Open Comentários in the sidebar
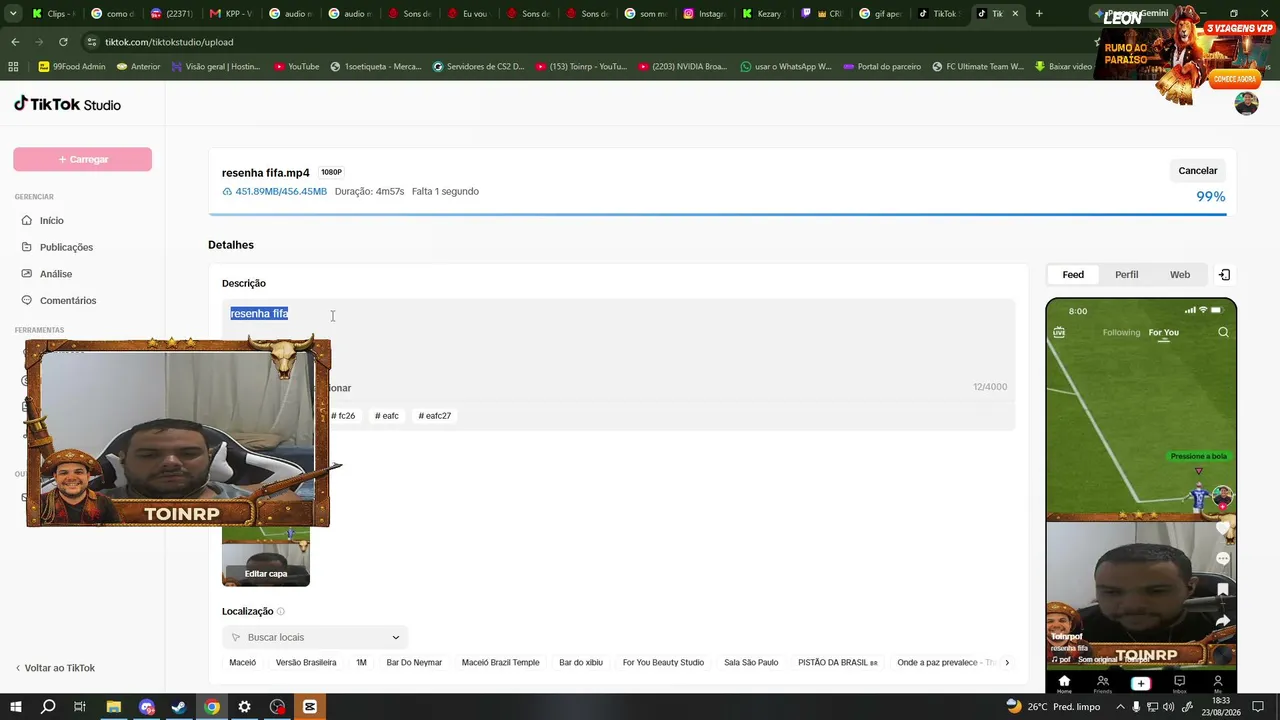Viewport: 1280px width, 720px height. click(68, 300)
